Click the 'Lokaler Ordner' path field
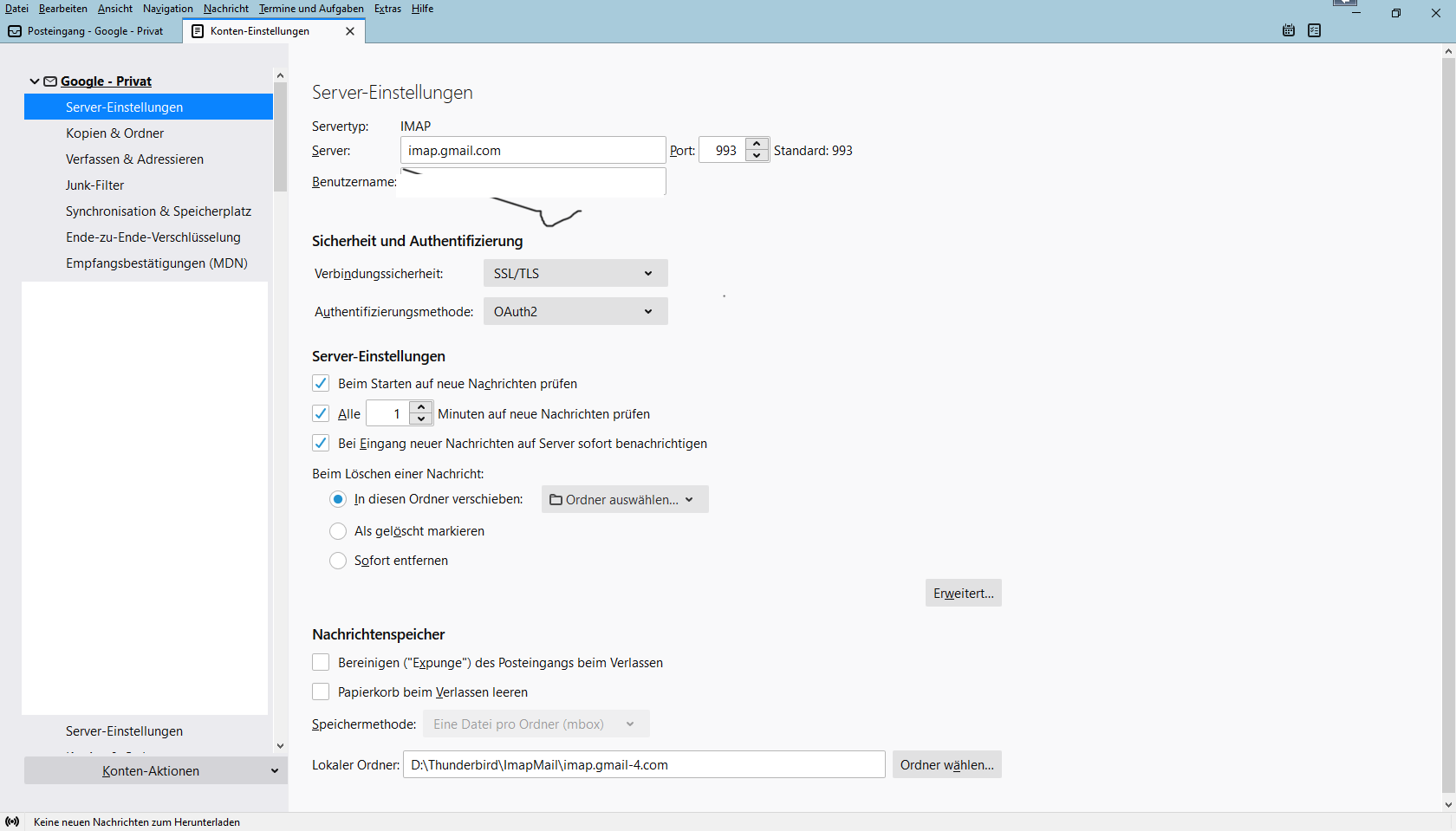The width and height of the screenshot is (1456, 831). pyautogui.click(x=644, y=764)
